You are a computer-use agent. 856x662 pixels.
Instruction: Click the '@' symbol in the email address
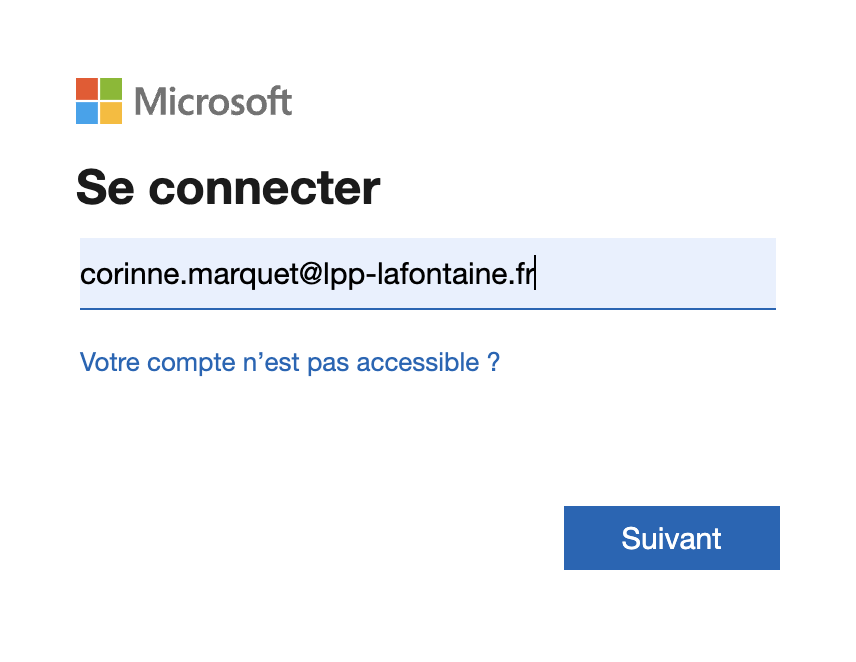311,273
